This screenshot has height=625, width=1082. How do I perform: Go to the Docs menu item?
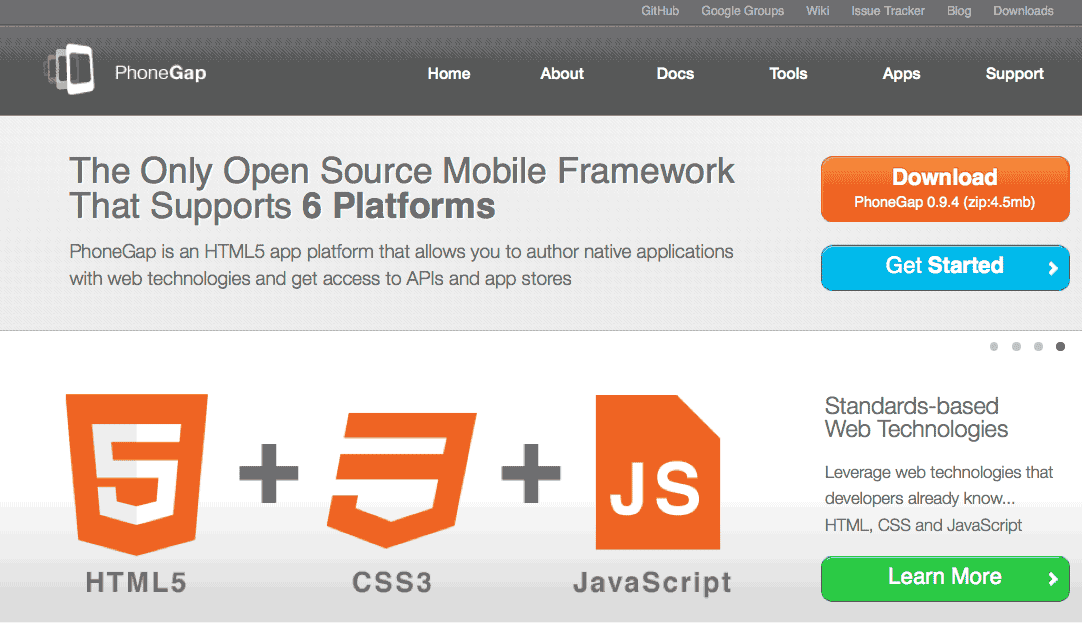(x=675, y=74)
